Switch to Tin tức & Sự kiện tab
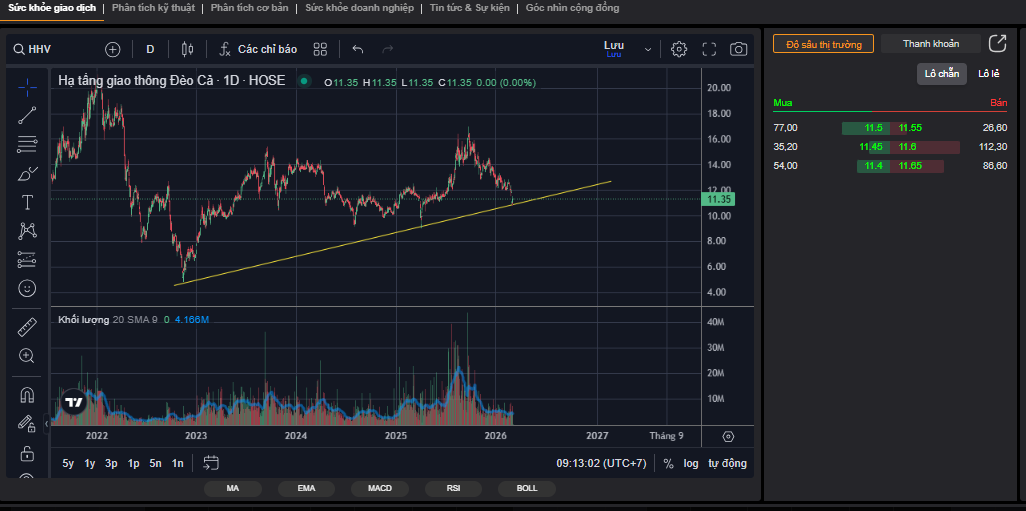This screenshot has height=511, width=1026. click(x=470, y=8)
